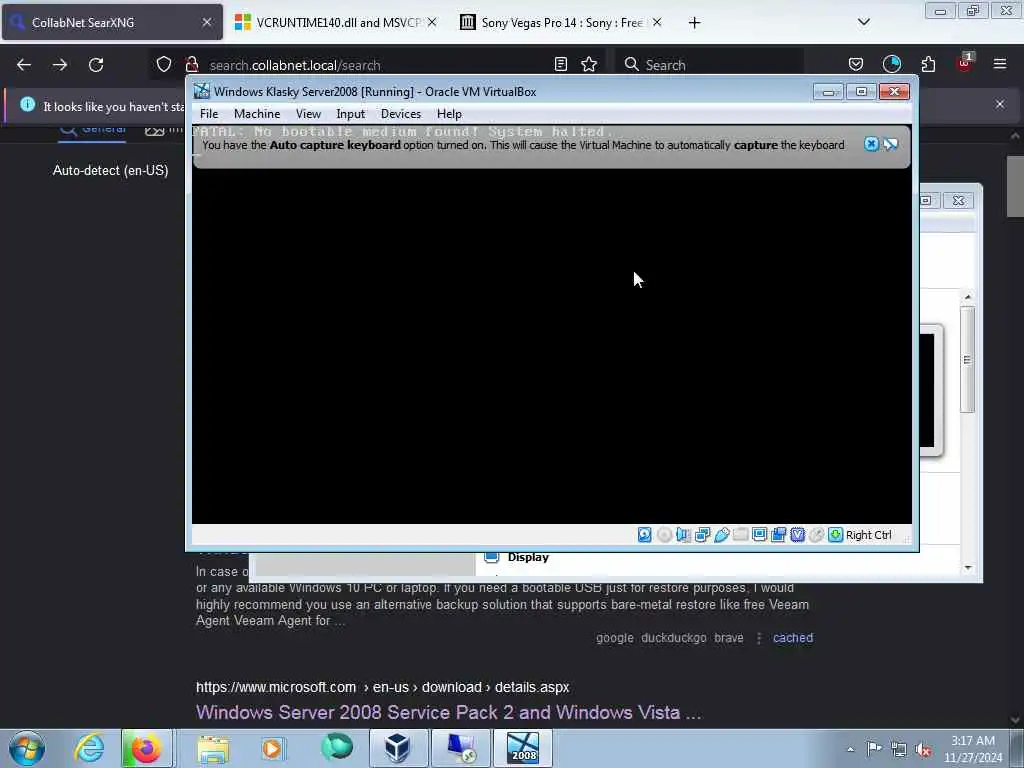Open a new Firefox tab
This screenshot has width=1024, height=768.
pyautogui.click(x=694, y=23)
